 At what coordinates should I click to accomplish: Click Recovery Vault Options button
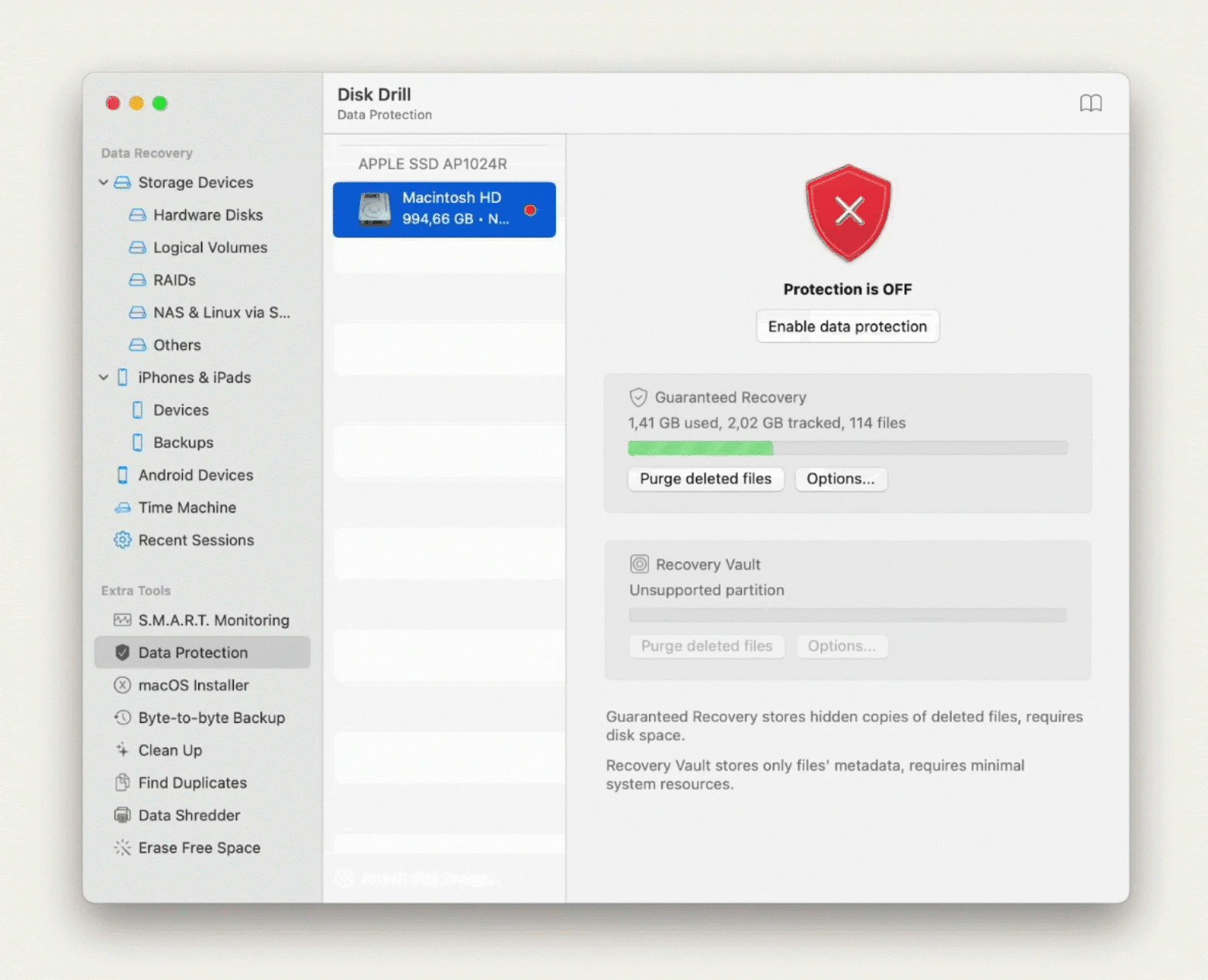(842, 646)
